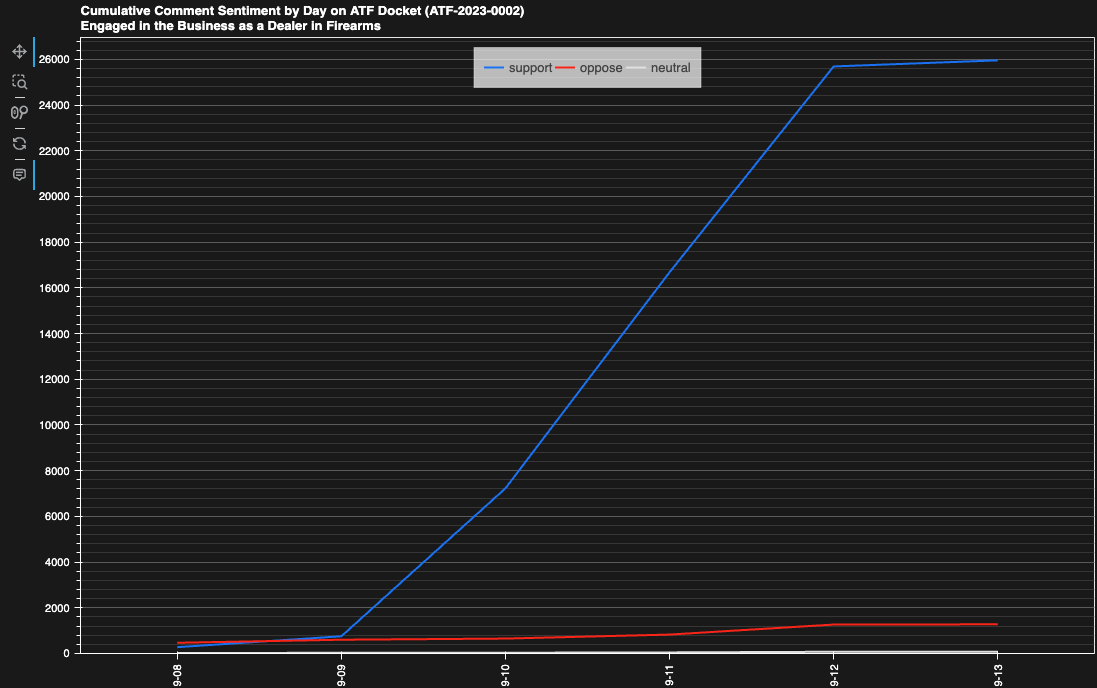
Task: Click the red oppose line at 9-12
Action: click(833, 624)
